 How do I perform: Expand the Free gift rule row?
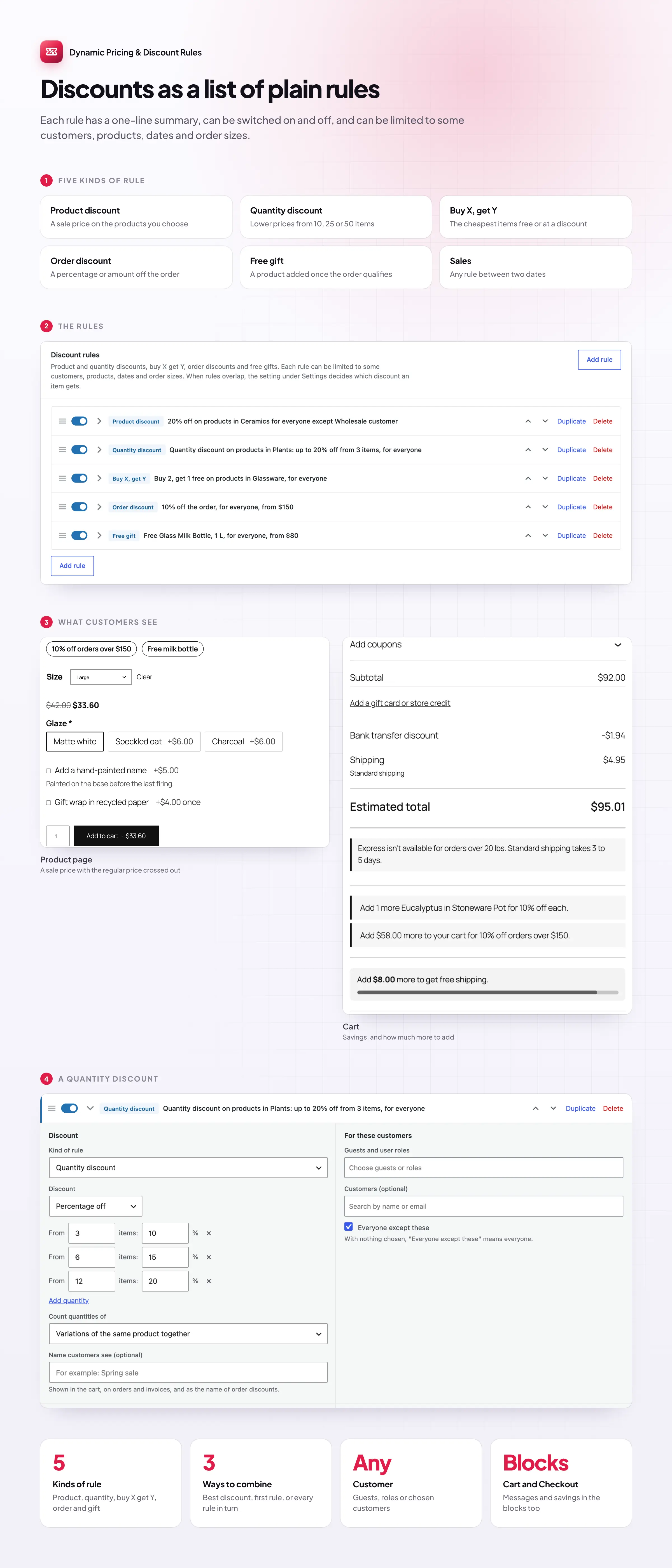[99, 536]
